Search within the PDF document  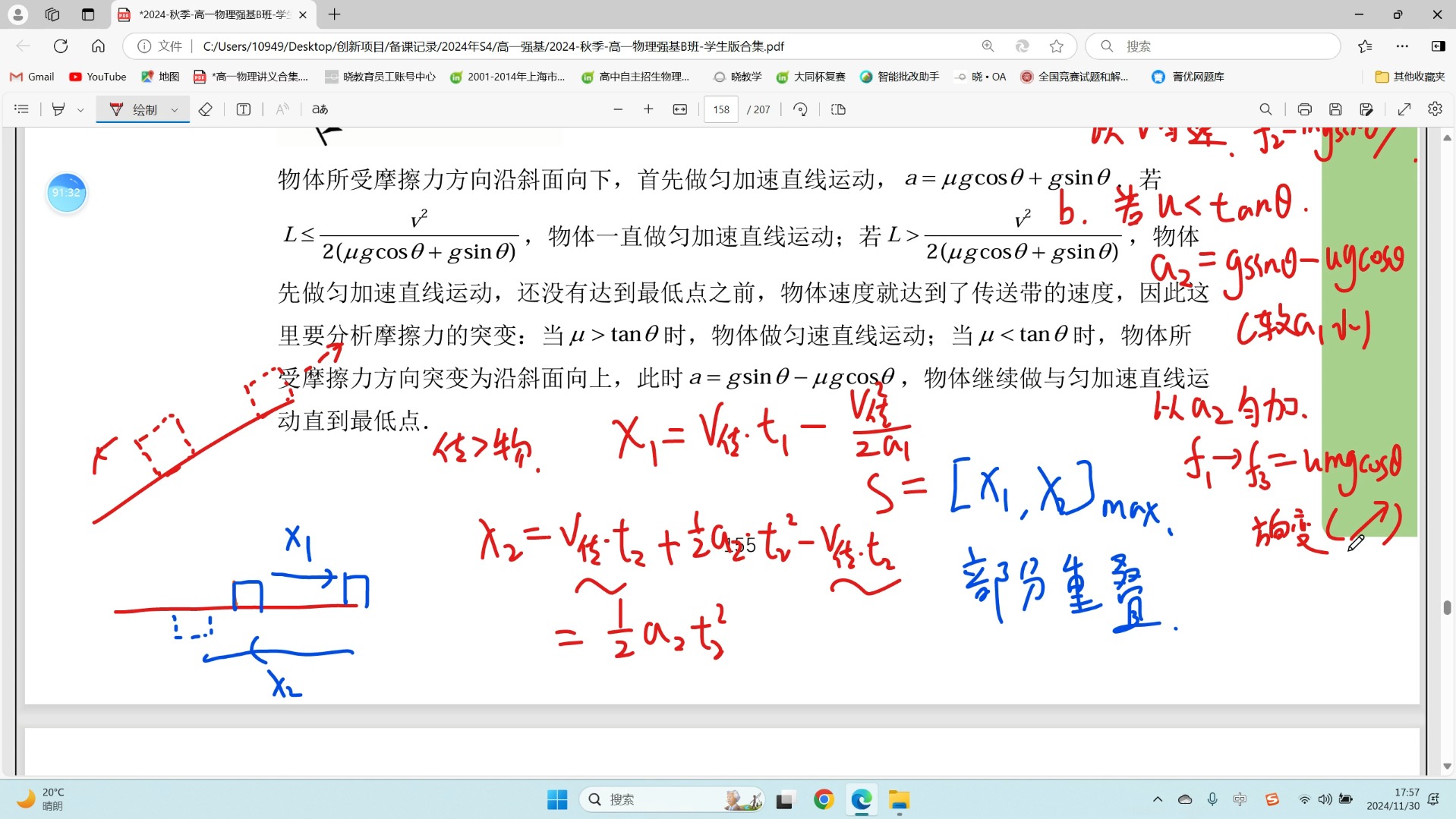pyautogui.click(x=1265, y=109)
